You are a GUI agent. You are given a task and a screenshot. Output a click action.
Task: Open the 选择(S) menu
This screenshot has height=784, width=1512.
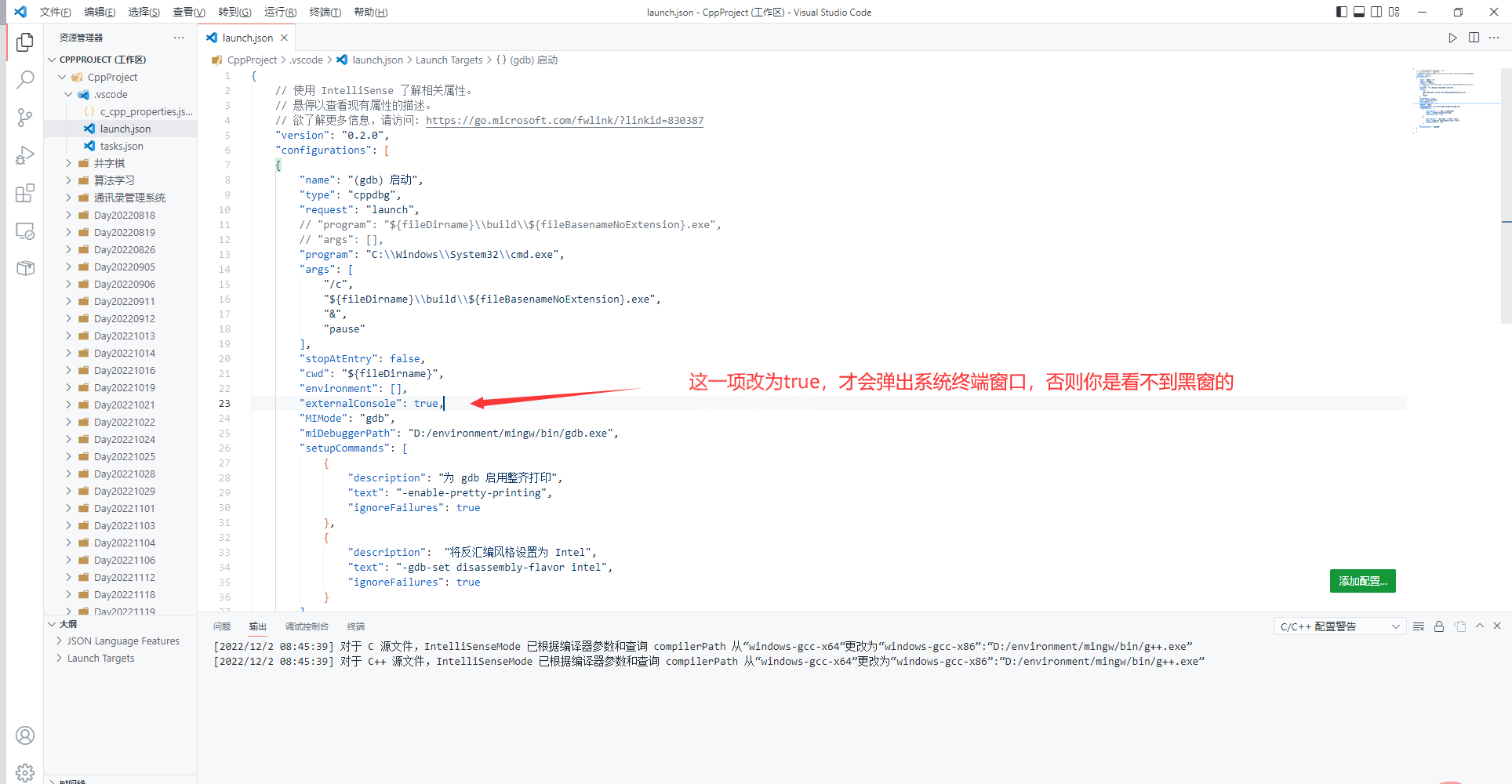pos(144,12)
